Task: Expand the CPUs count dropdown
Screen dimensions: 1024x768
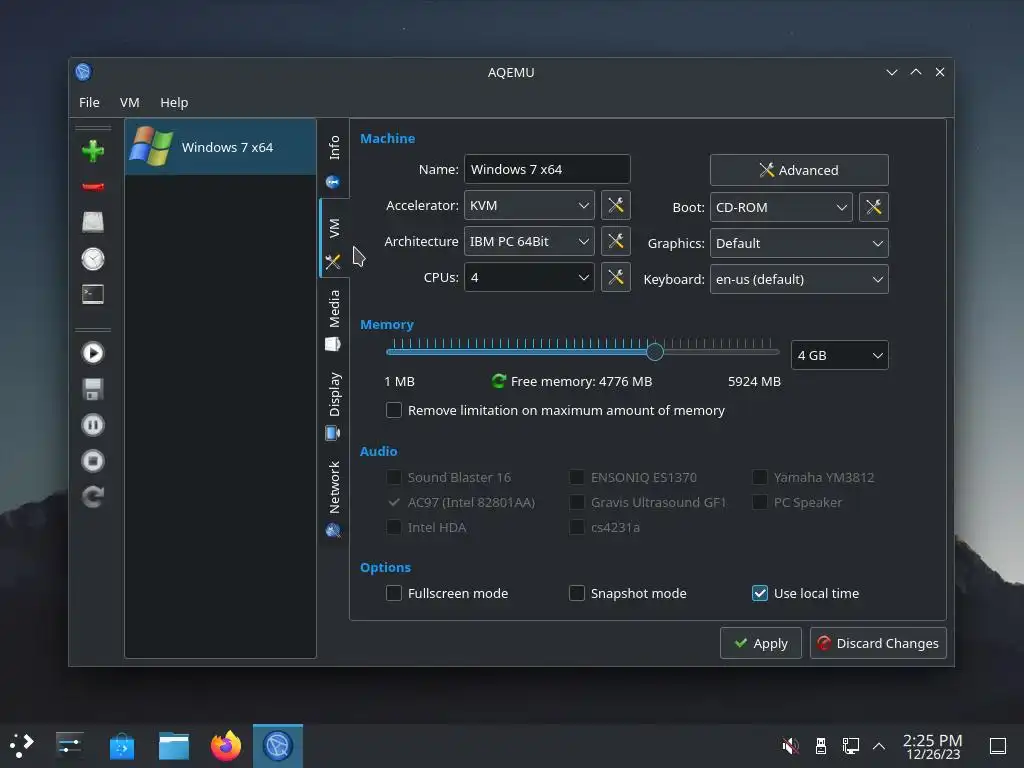Action: (529, 277)
